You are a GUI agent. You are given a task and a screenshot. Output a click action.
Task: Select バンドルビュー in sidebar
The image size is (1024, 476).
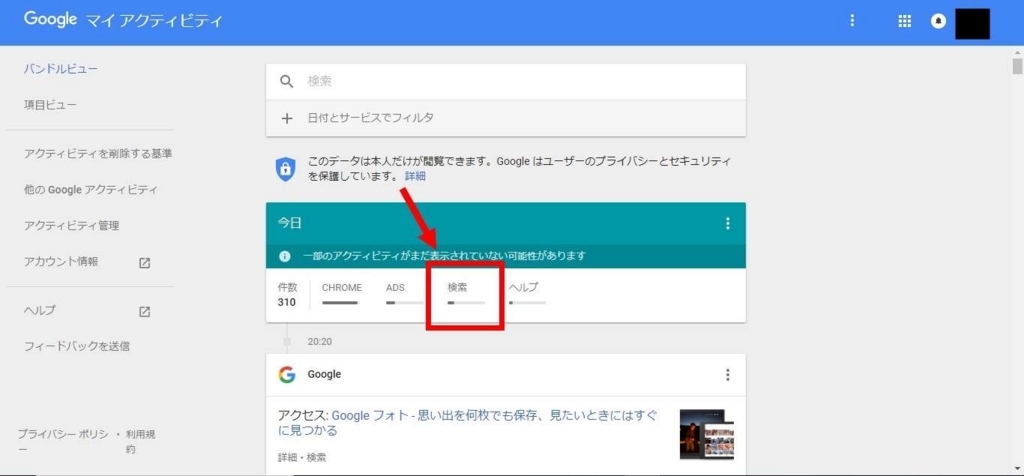click(x=61, y=69)
